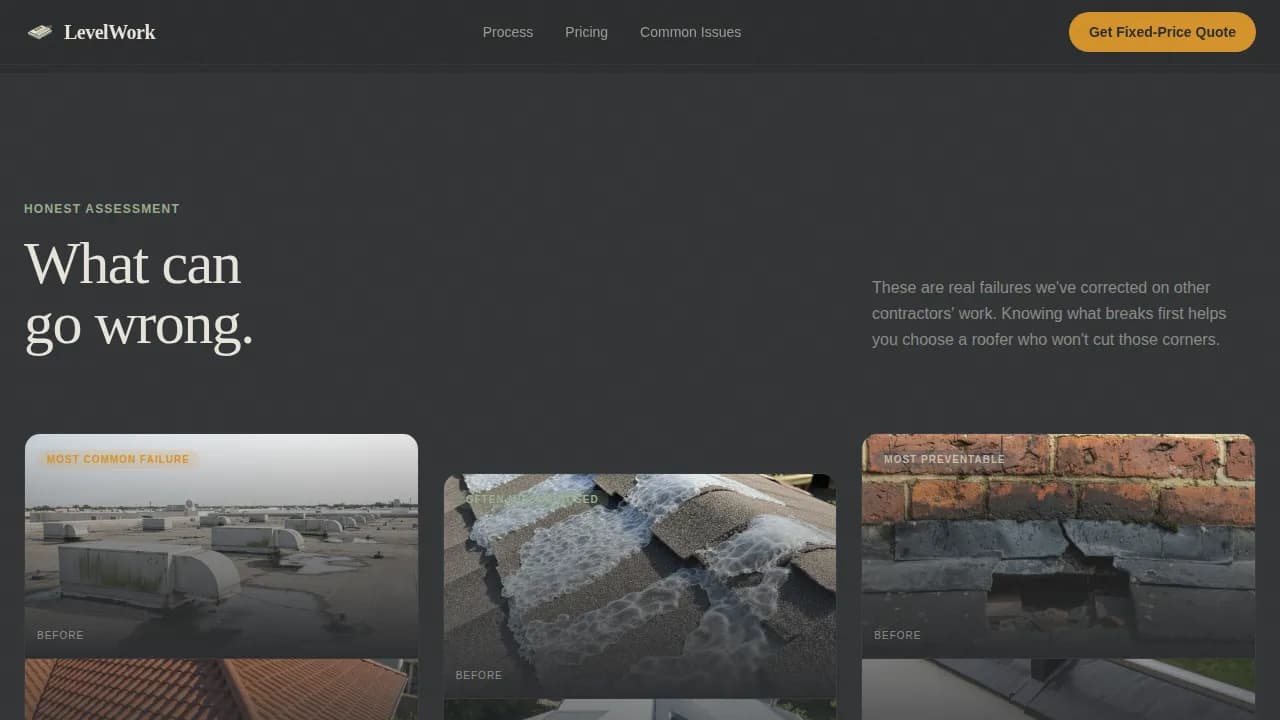This screenshot has height=720, width=1280.
Task: Open the orange tiled roof photo
Action: click(221, 689)
